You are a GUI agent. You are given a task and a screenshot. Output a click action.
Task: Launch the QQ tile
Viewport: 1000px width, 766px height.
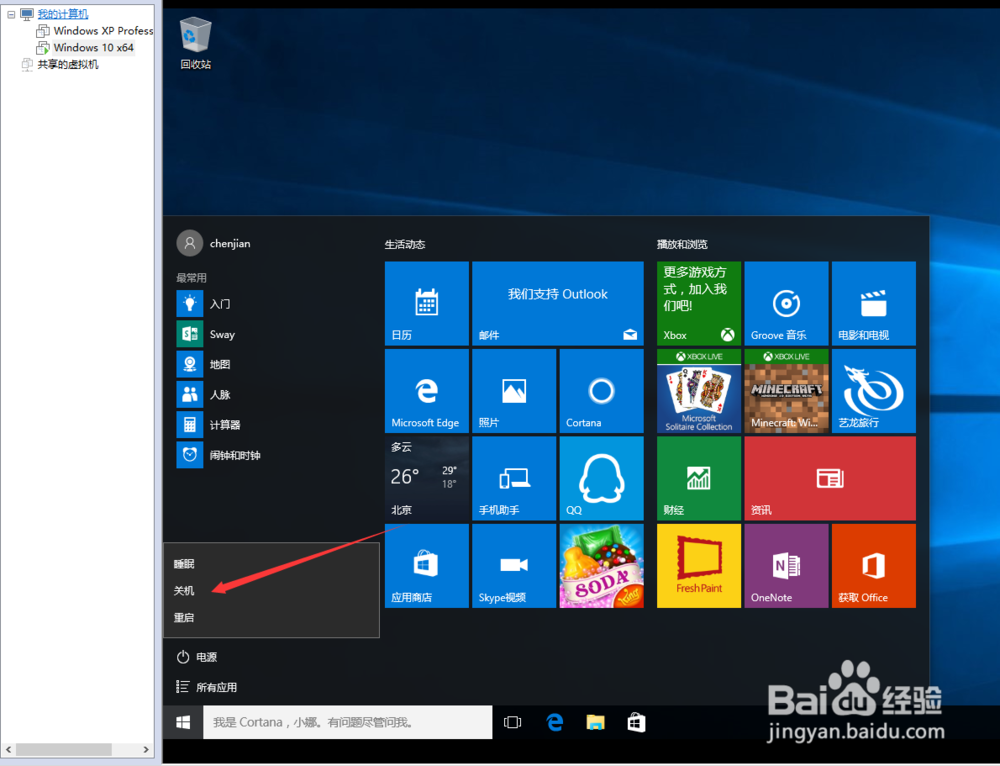click(601, 478)
